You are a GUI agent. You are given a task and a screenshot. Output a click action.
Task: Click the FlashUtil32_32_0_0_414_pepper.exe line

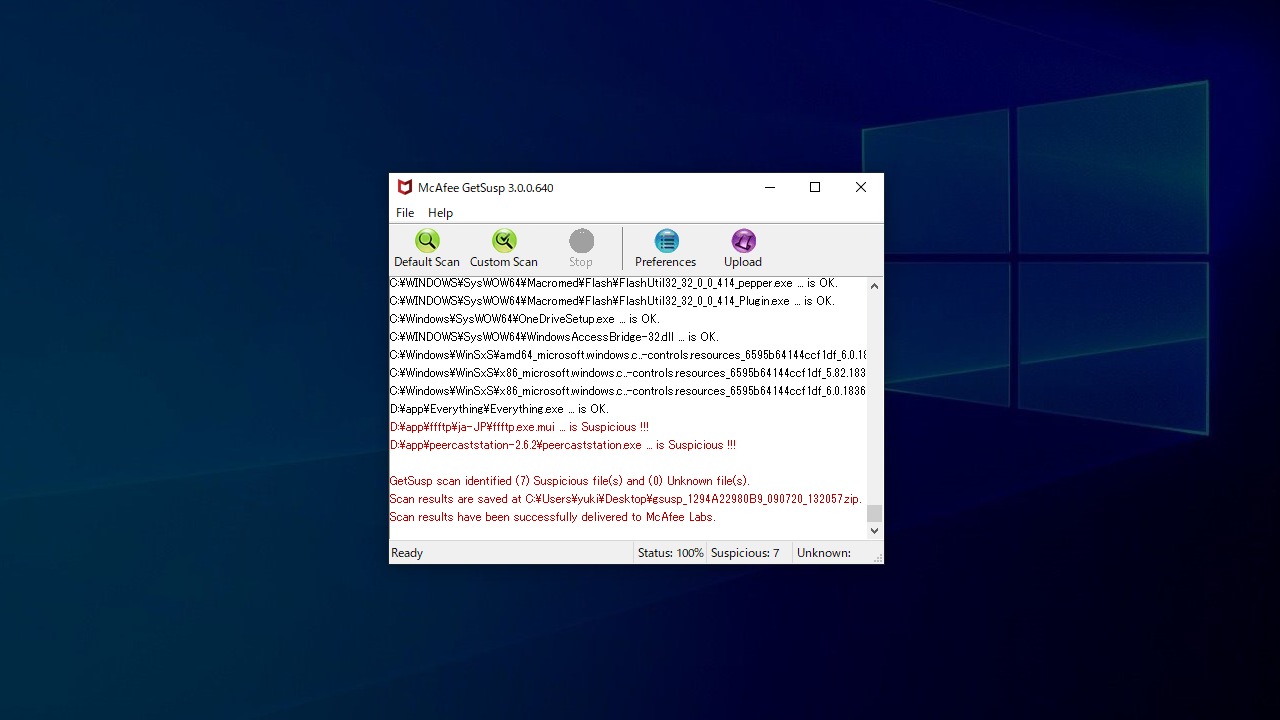coord(614,283)
